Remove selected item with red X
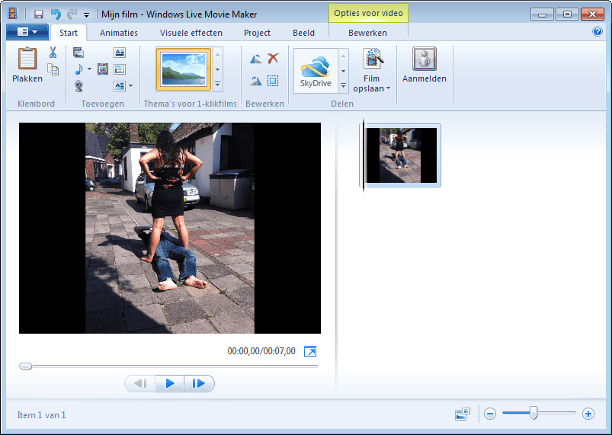Image resolution: width=612 pixels, height=435 pixels. (273, 59)
